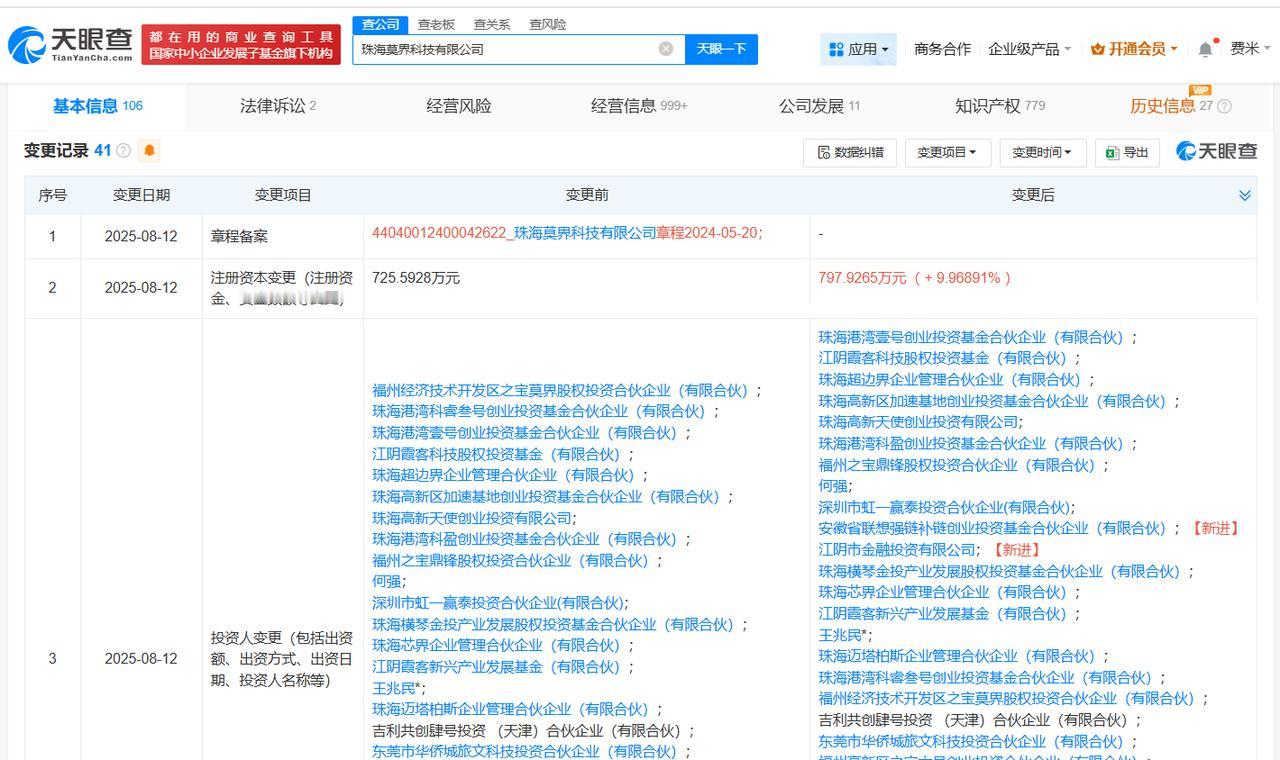The height and width of the screenshot is (760, 1280).
Task: Open the 经营风险 tab
Action: tap(459, 106)
